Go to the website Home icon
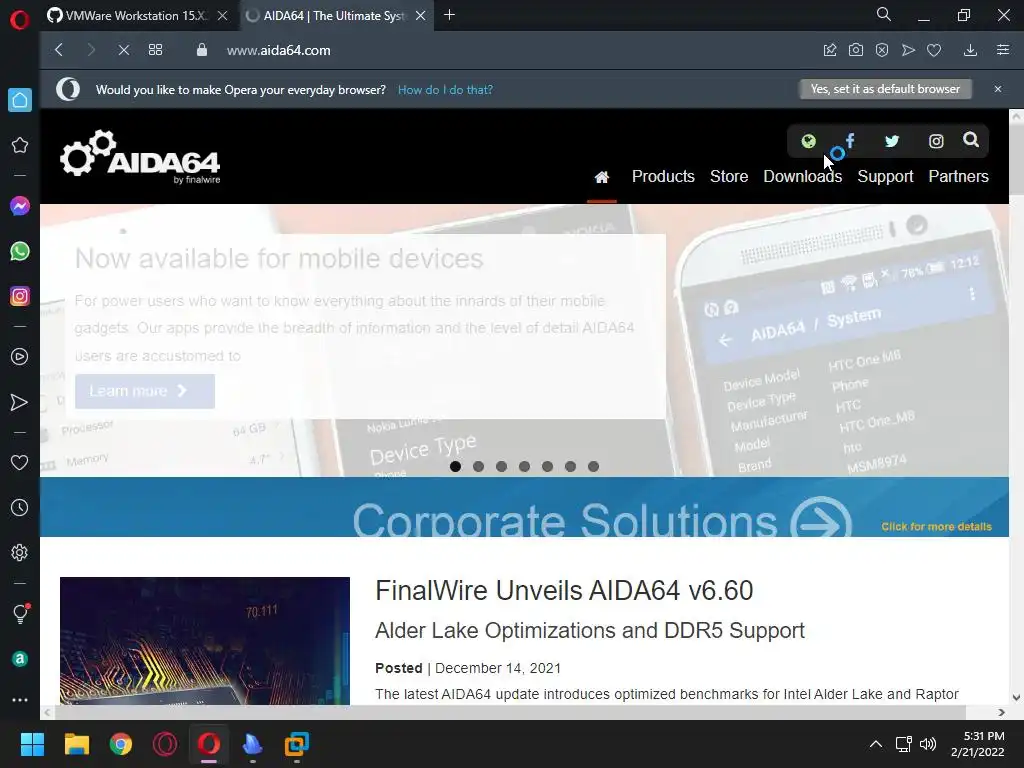The image size is (1024, 768). [x=602, y=177]
